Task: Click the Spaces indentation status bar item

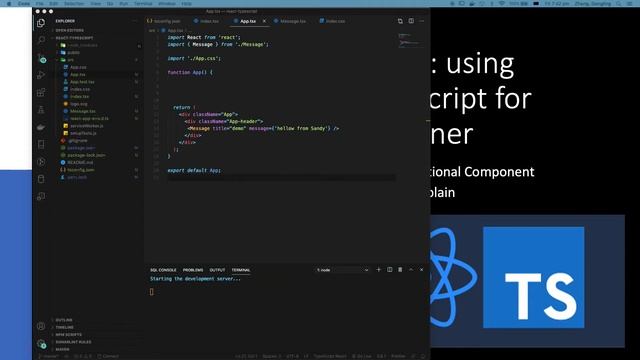Action: tap(271, 356)
